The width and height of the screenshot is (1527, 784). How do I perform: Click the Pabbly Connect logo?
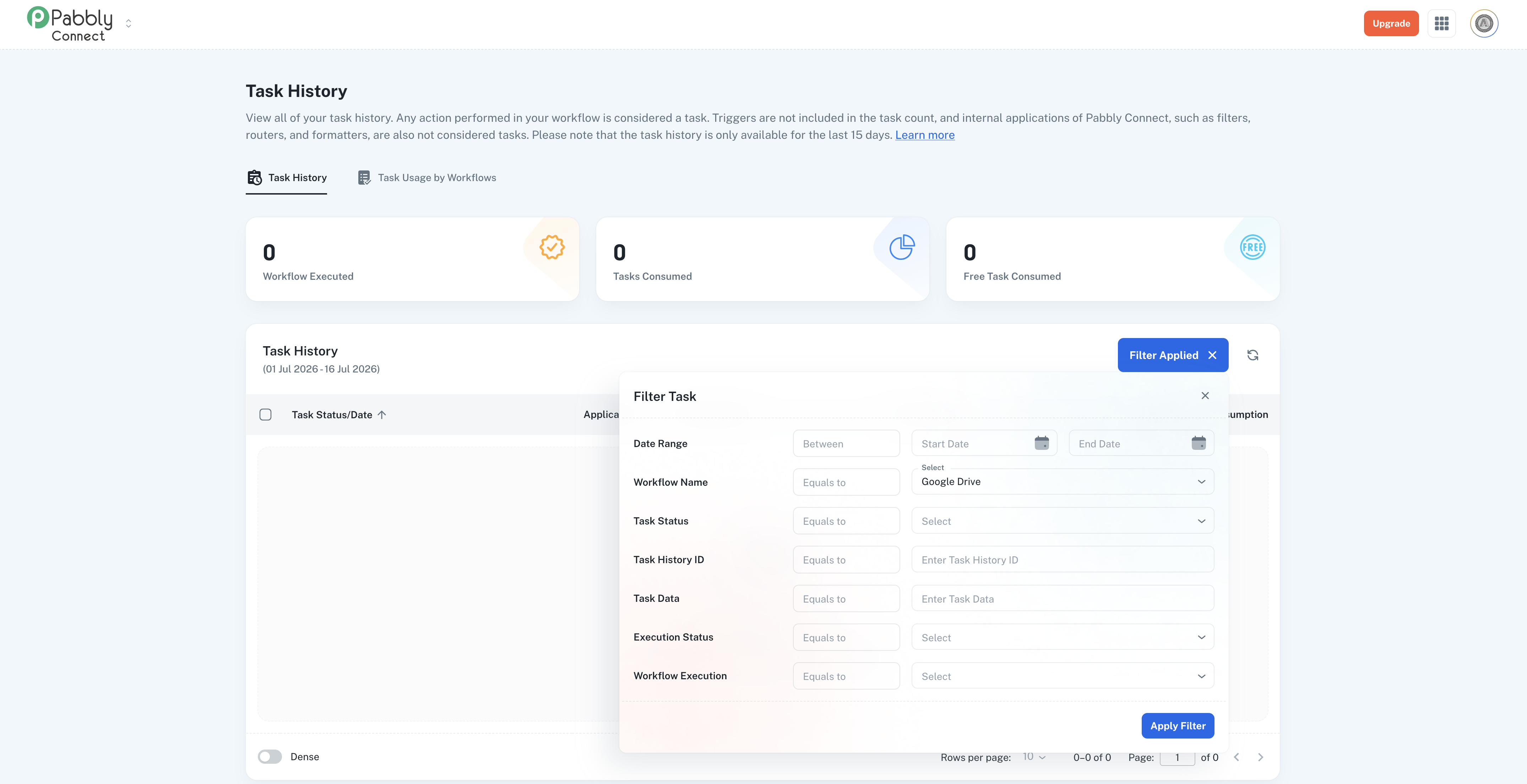pyautogui.click(x=70, y=24)
